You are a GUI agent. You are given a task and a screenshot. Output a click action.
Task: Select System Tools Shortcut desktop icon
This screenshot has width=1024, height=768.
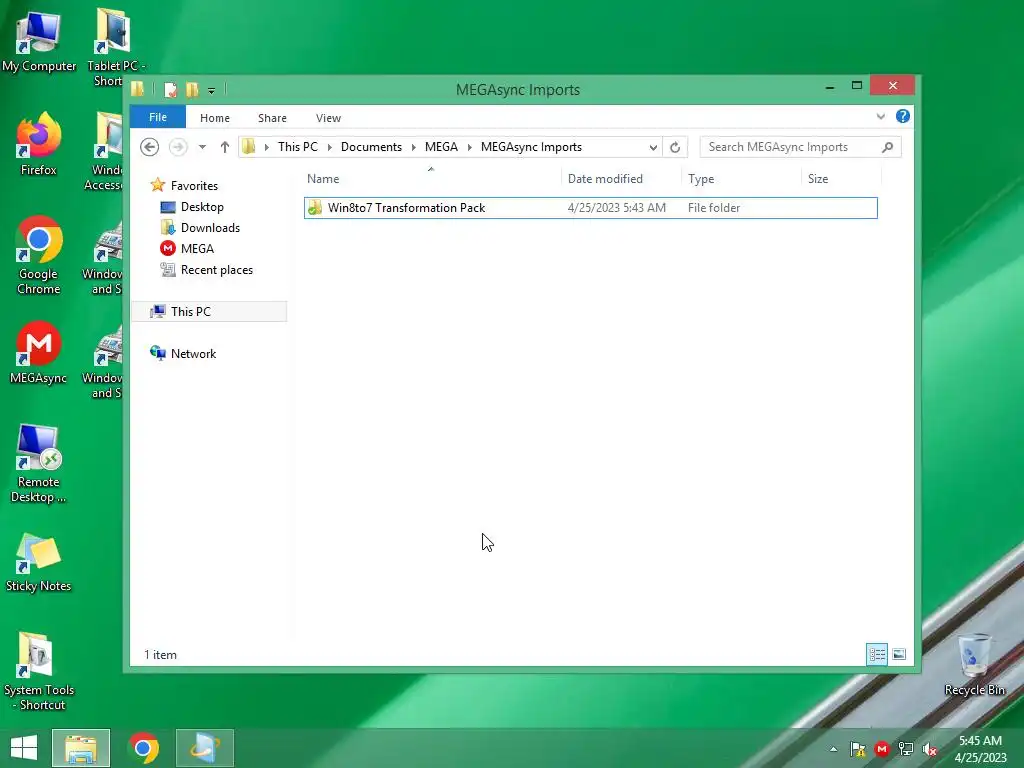(x=39, y=671)
